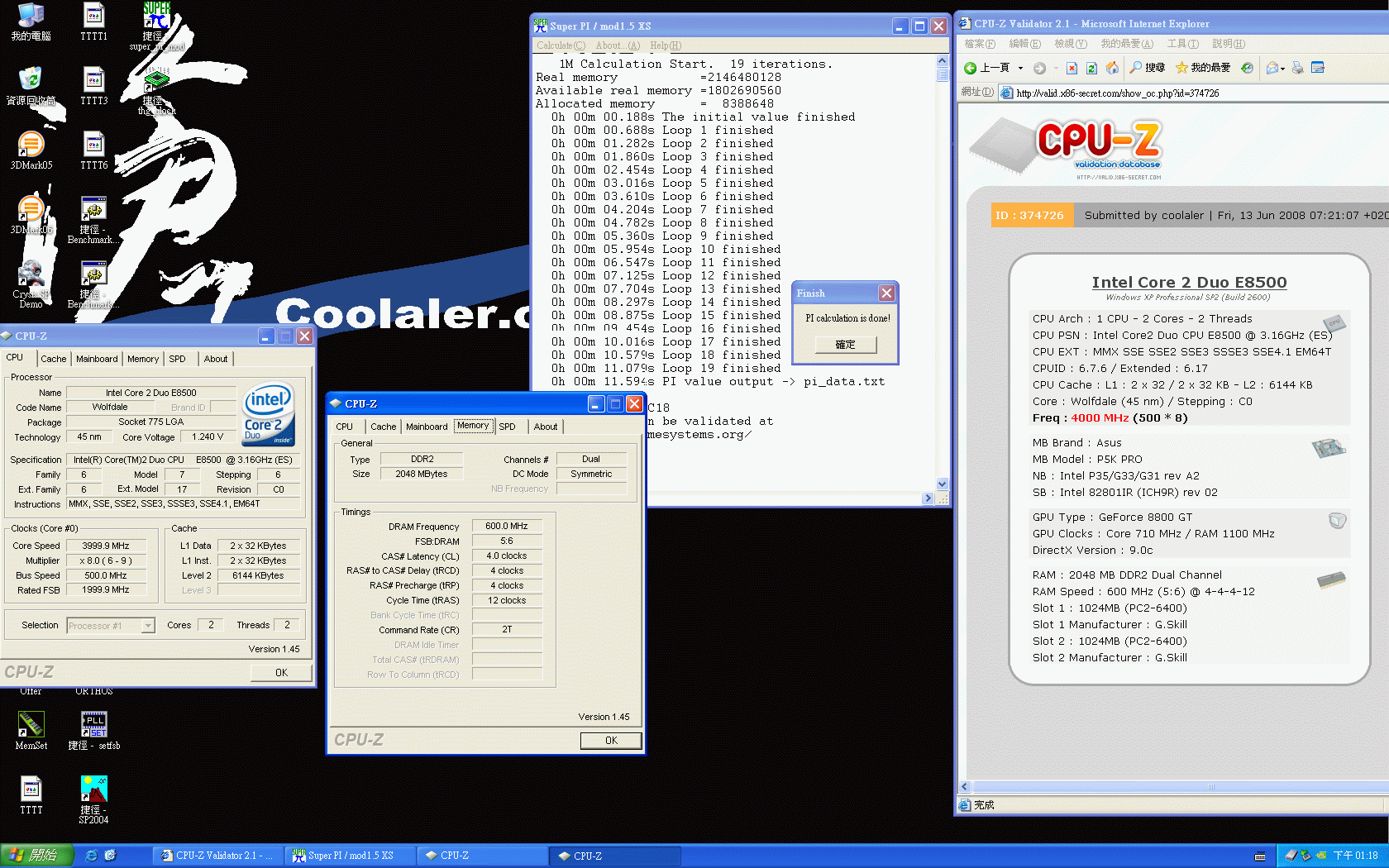Click the Edit page icon in IE toolbar
The width and height of the screenshot is (1389, 868).
[1318, 68]
